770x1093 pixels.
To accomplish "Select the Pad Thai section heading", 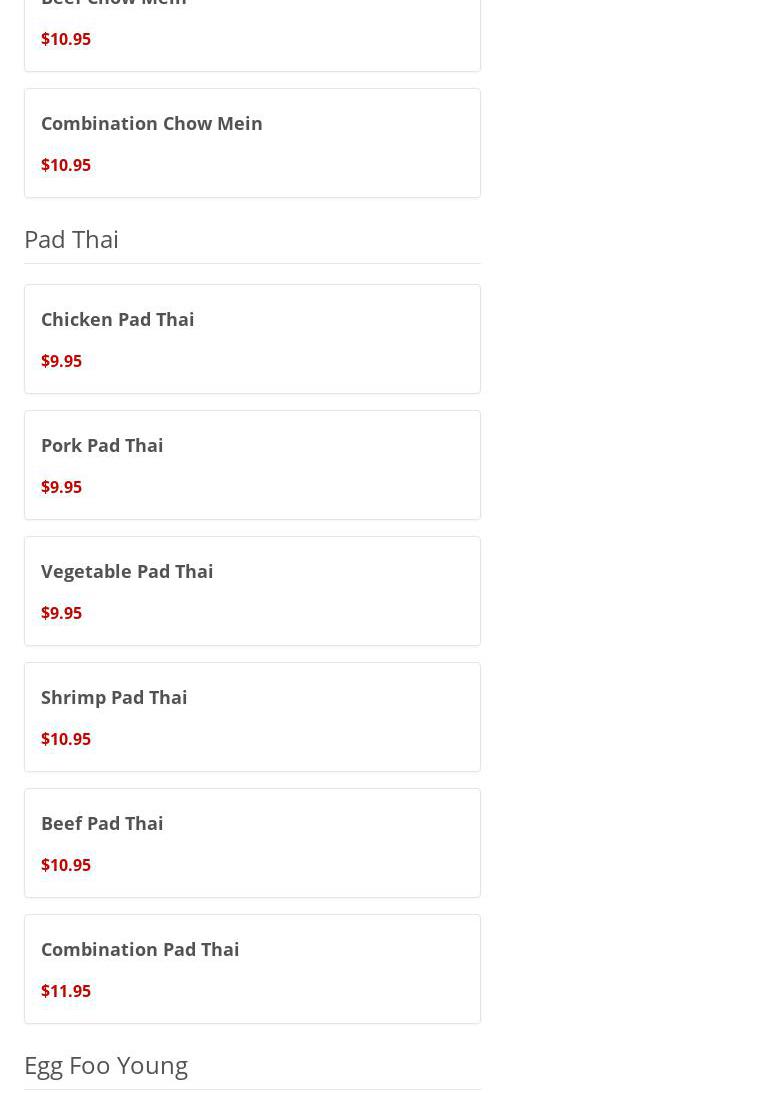I will tap(71, 239).
